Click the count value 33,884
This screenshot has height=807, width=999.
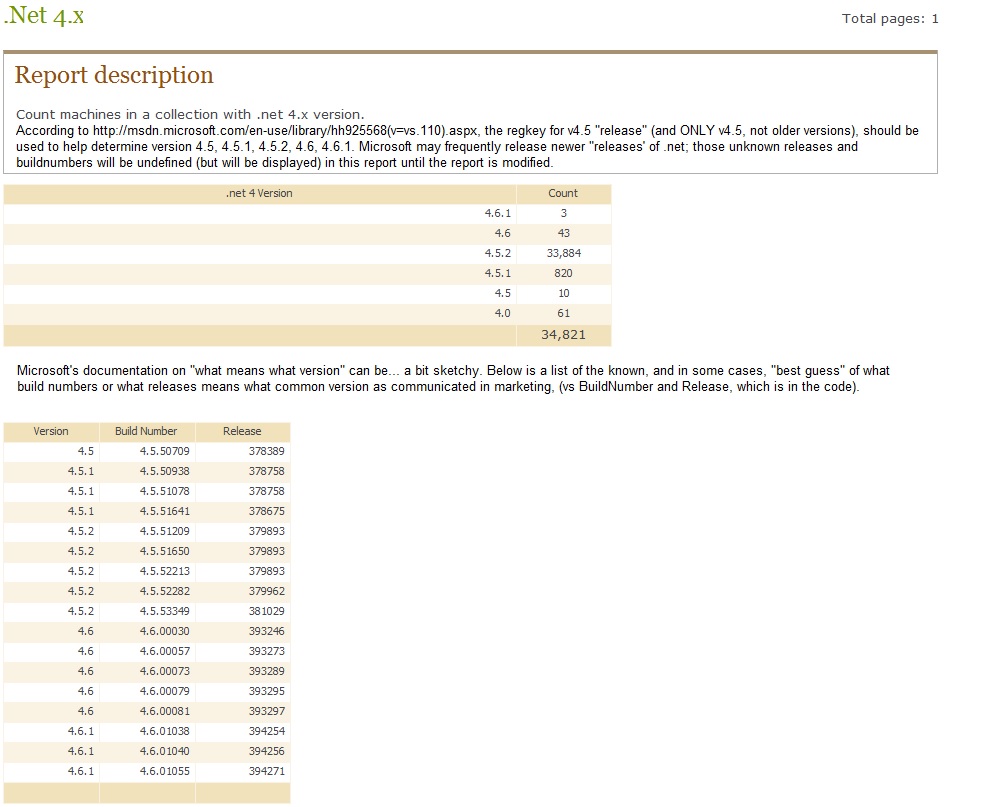click(x=563, y=253)
